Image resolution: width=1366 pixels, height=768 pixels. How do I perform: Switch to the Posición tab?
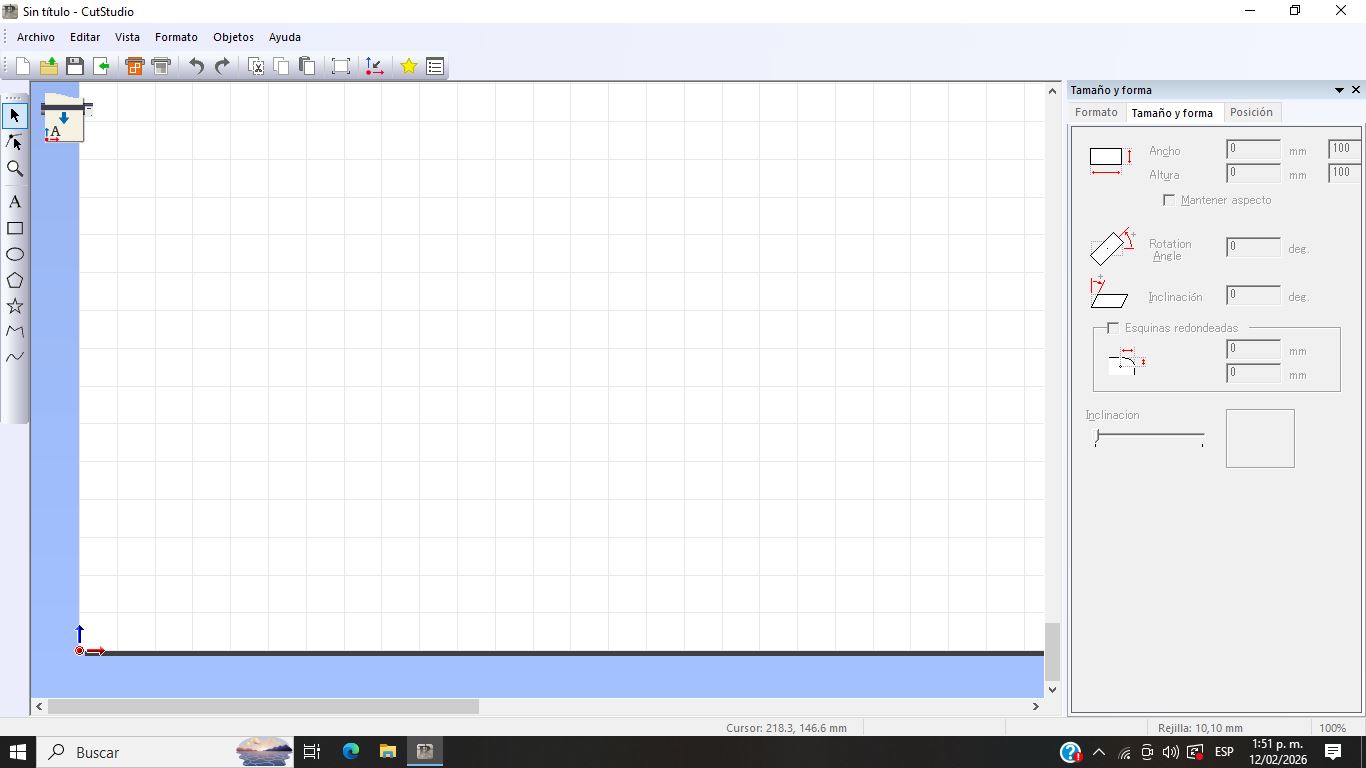click(x=1251, y=112)
